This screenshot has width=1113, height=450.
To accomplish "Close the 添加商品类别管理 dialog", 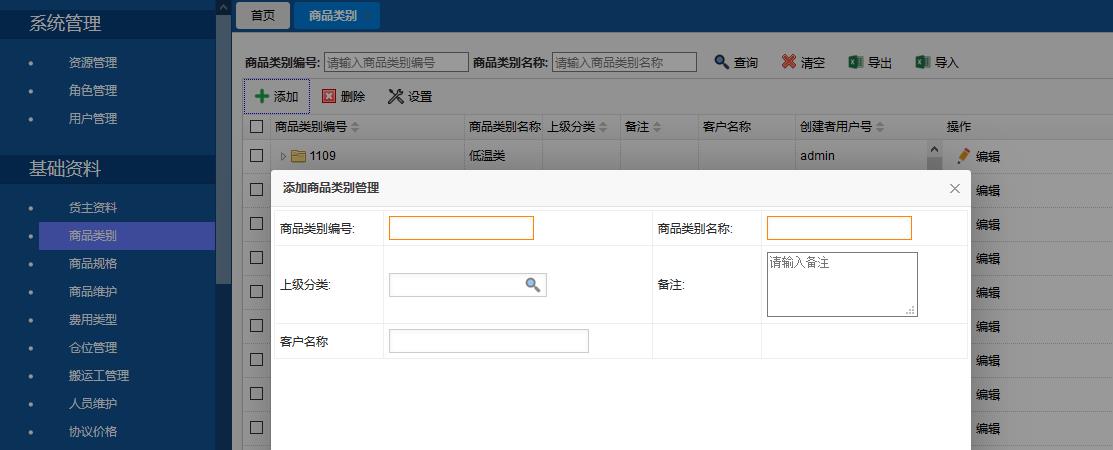I will (954, 188).
